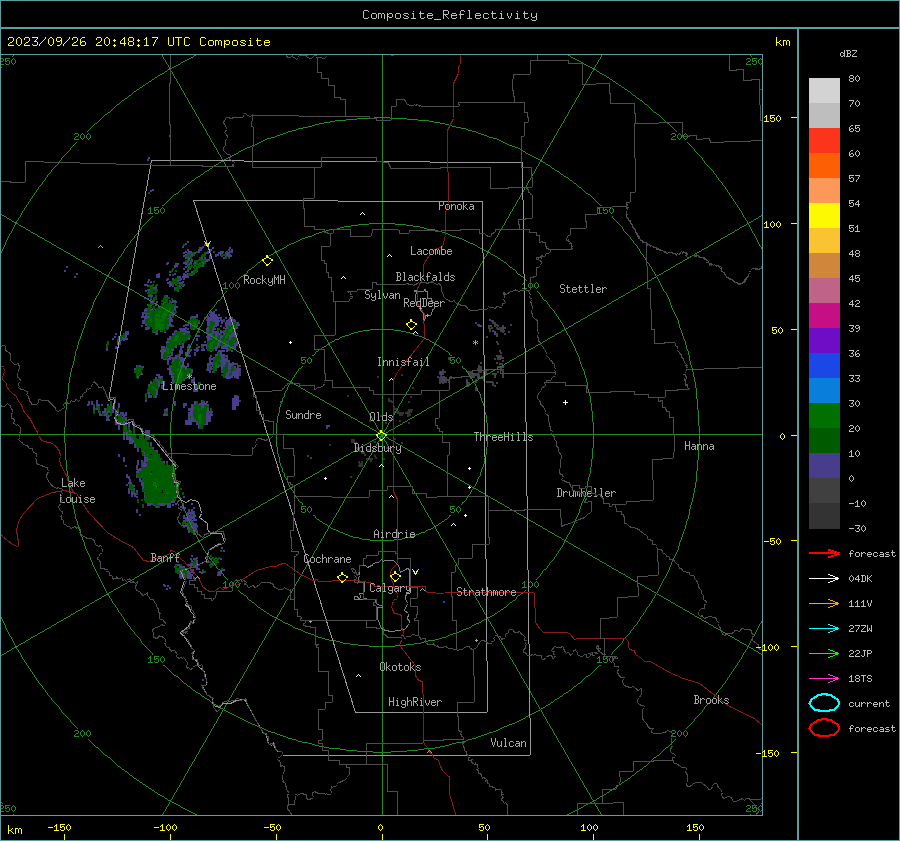Image resolution: width=900 pixels, height=841 pixels.
Task: Click the magenta 42 dBZ color swatch
Action: point(824,315)
